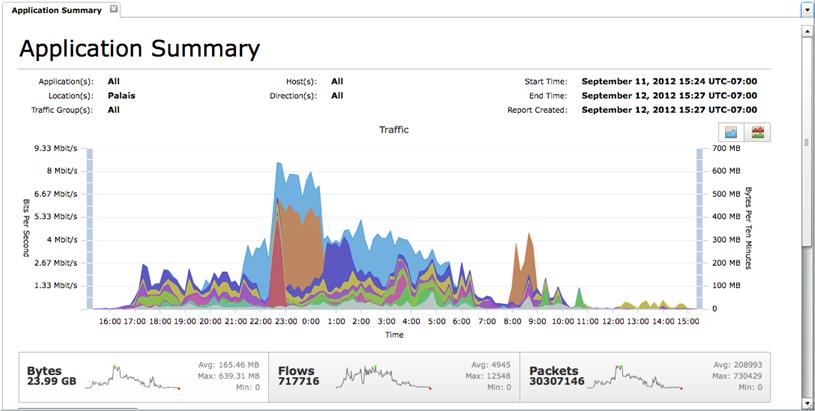Image resolution: width=815 pixels, height=411 pixels.
Task: Click the 4 Mbit/s axis label
Action: [63, 240]
